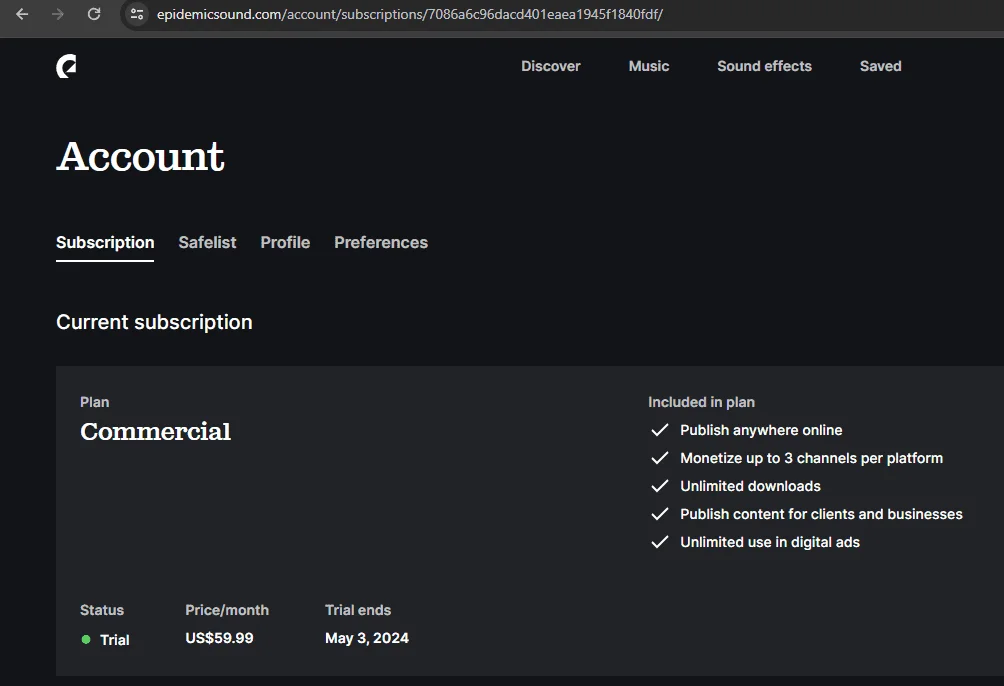Viewport: 1004px width, 686px height.
Task: Click the Status label
Action: click(x=102, y=610)
